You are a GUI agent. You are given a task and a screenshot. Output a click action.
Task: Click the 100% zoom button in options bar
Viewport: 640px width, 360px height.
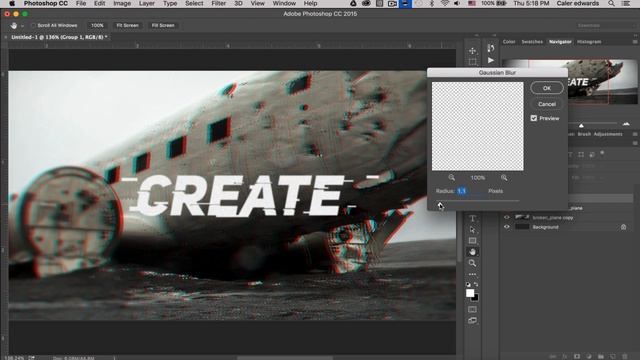97,25
